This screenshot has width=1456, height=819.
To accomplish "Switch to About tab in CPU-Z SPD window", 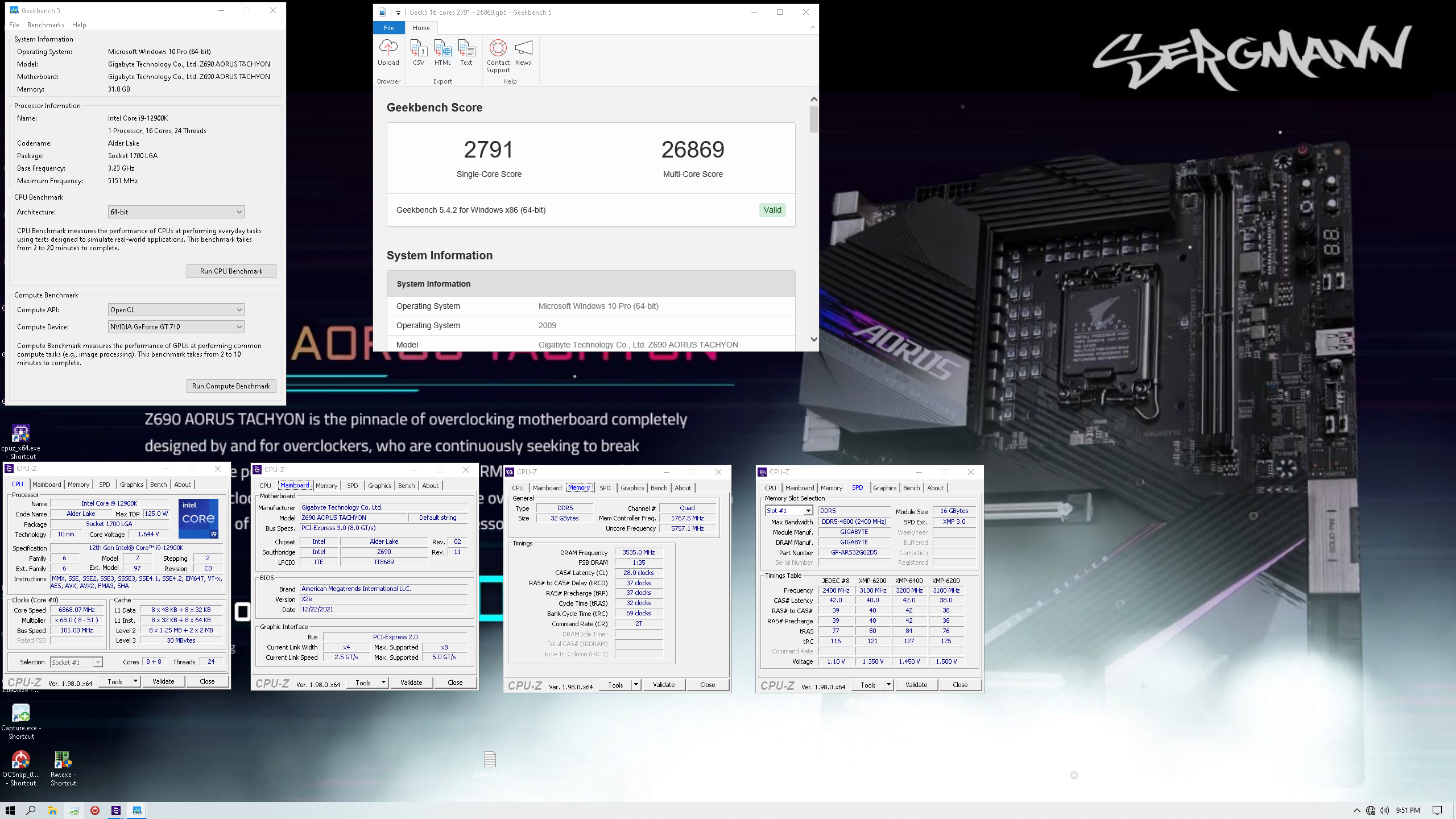I will tap(935, 488).
